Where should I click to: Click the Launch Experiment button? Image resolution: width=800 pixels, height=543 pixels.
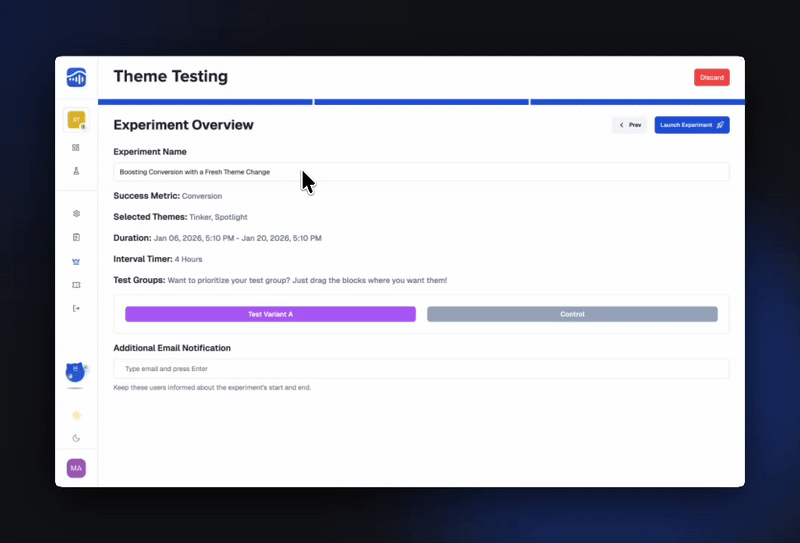click(691, 125)
